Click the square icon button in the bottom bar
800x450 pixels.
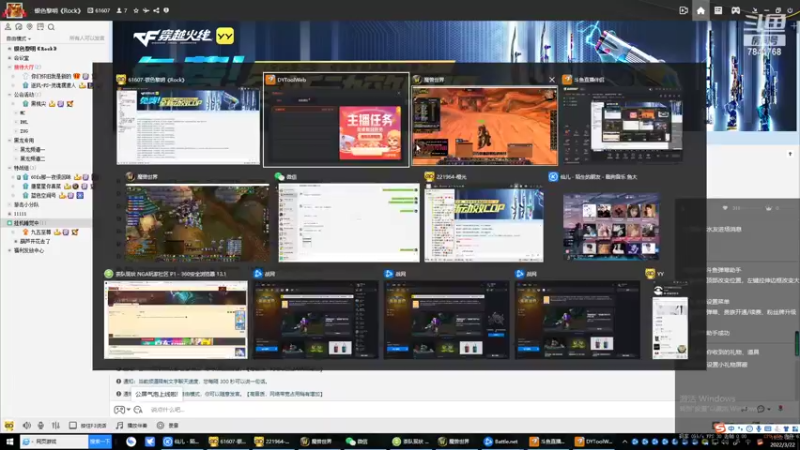[73, 425]
